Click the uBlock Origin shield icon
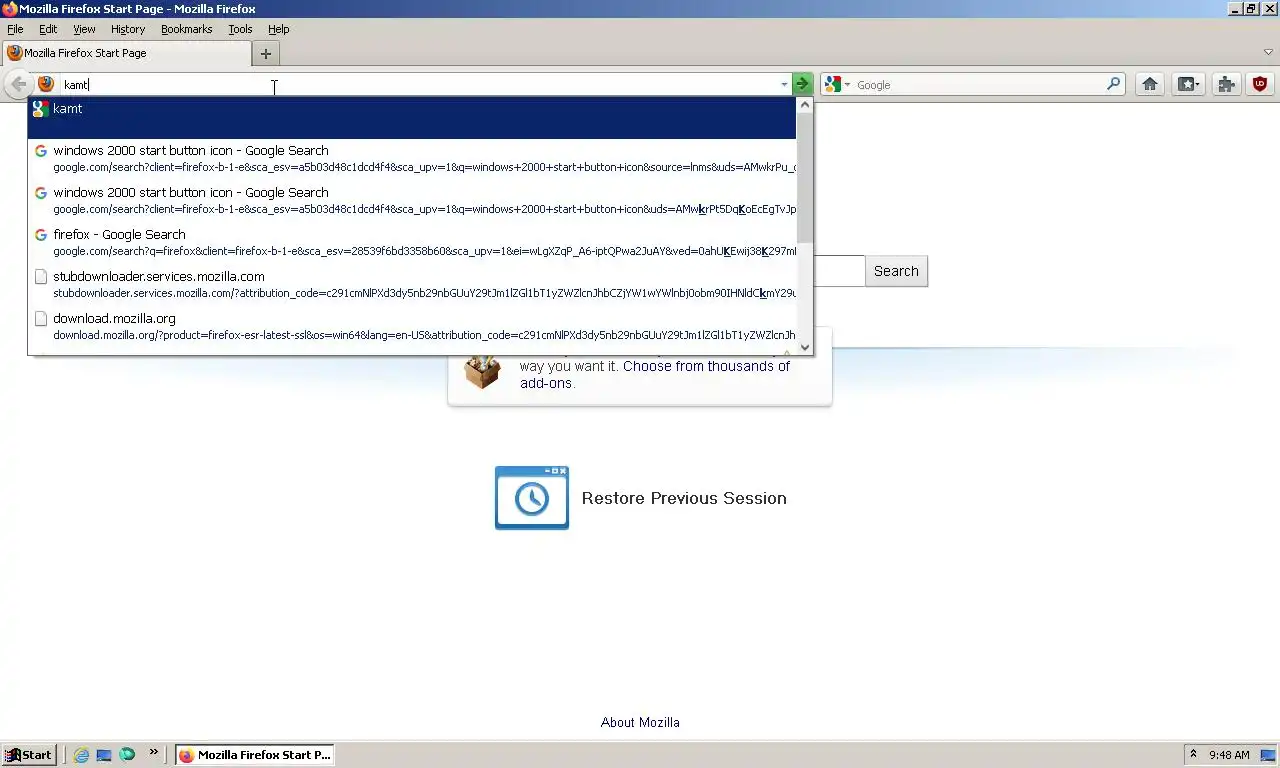The height and width of the screenshot is (768, 1280). pos(1260,85)
